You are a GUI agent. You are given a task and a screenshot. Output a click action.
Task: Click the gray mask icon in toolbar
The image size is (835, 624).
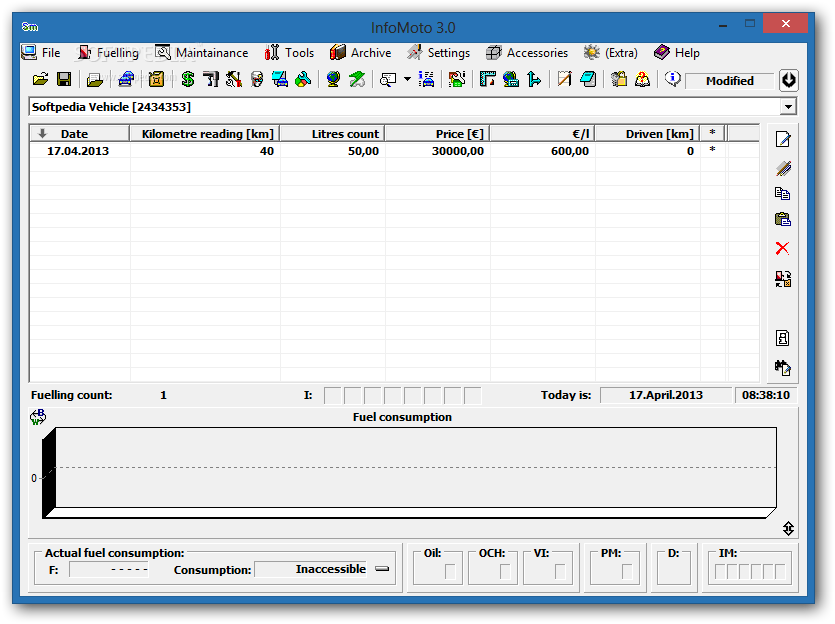click(257, 80)
